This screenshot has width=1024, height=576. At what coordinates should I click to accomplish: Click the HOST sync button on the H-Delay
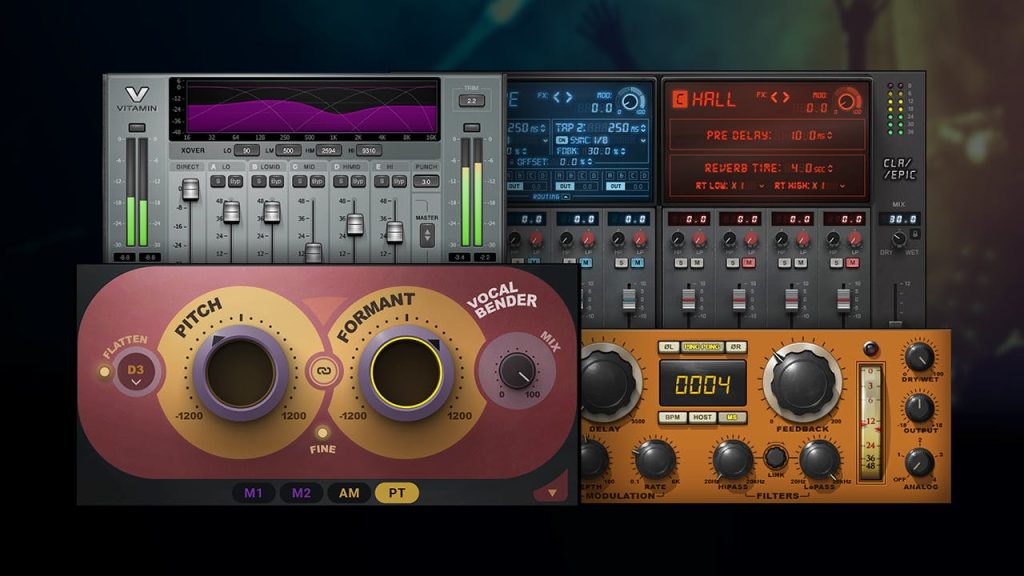(702, 417)
